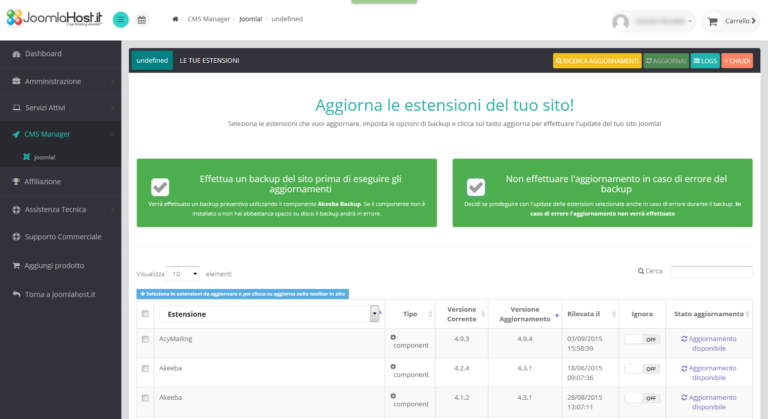Screen dimensions: 768x419
Task: Click the Cerca search input field
Action: [x=711, y=271]
